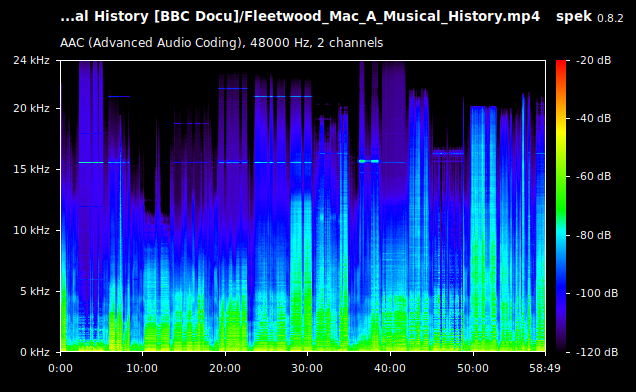Viewport: 636px width, 392px height.
Task: Click the -100 dB scale label
Action: (x=597, y=293)
